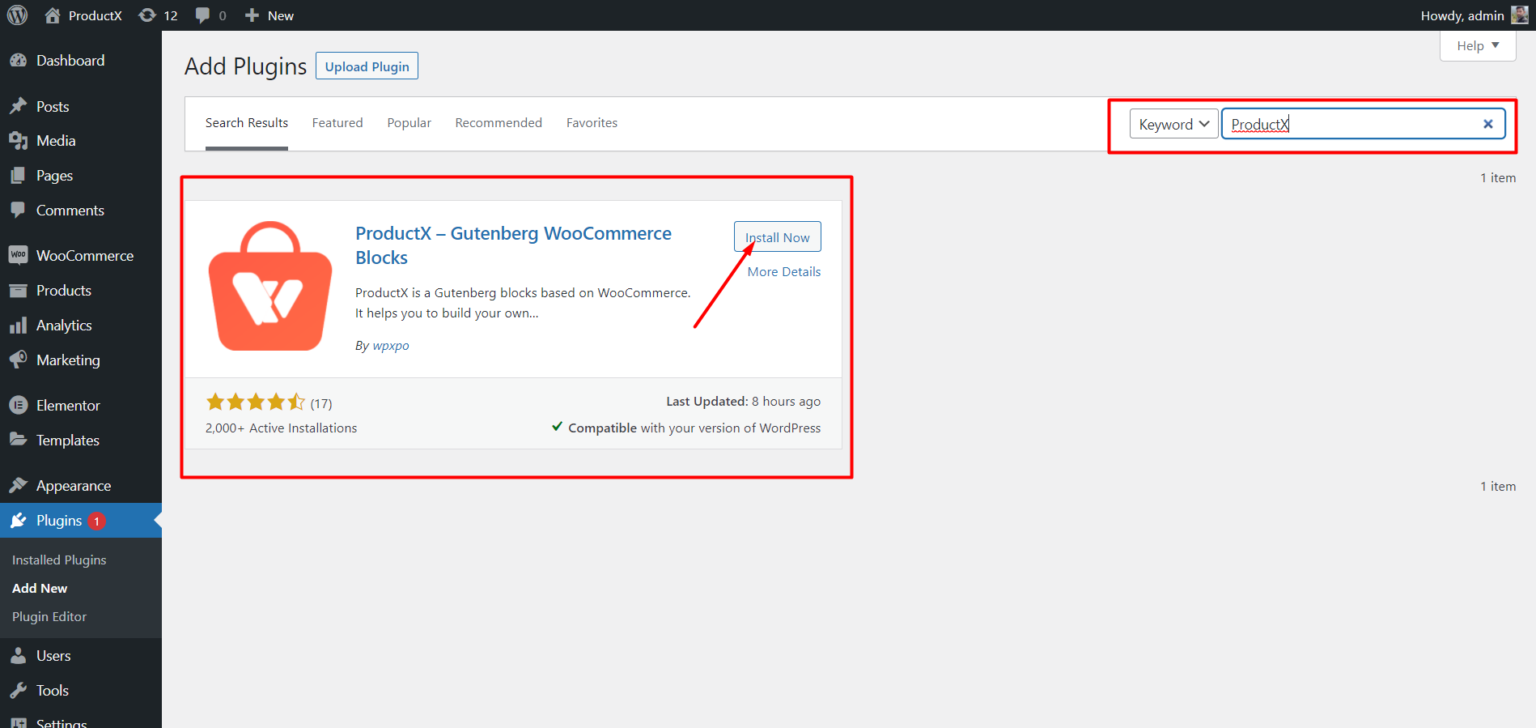Open the WooCommerce section icon
Image resolution: width=1536 pixels, height=728 pixels.
(20, 255)
